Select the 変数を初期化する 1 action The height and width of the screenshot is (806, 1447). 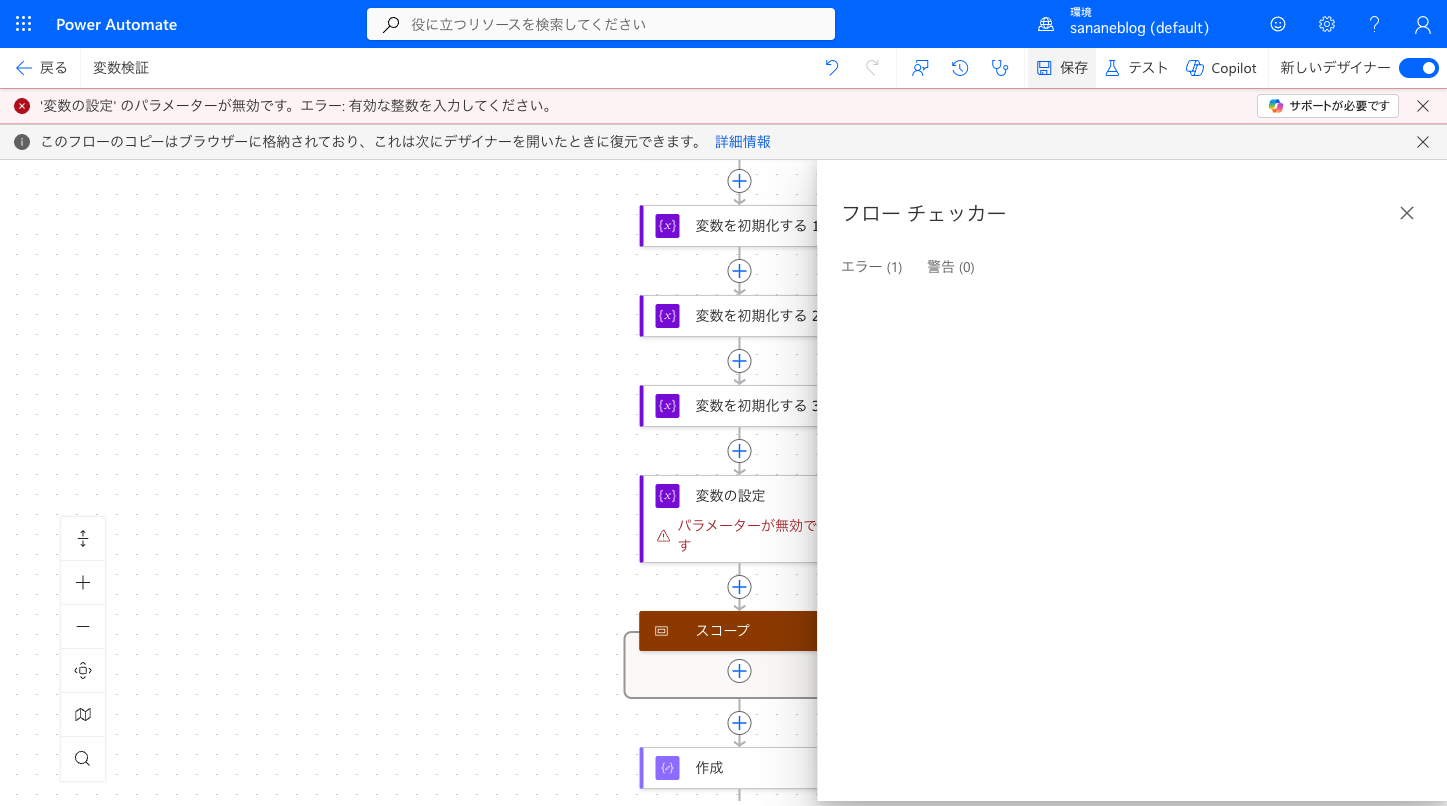pyautogui.click(x=729, y=225)
